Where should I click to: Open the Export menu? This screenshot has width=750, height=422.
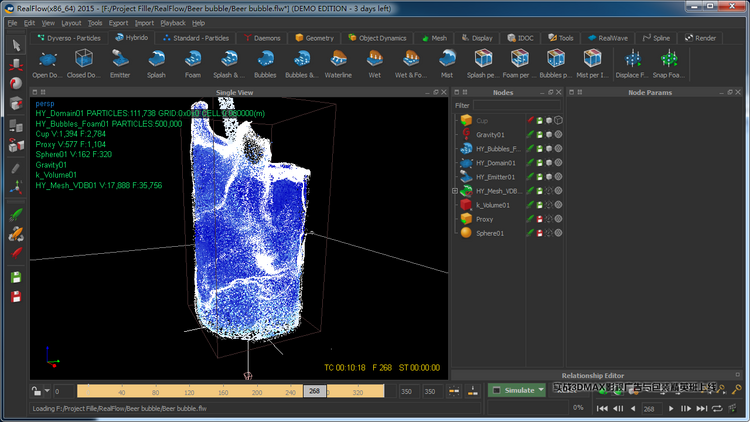[118, 23]
